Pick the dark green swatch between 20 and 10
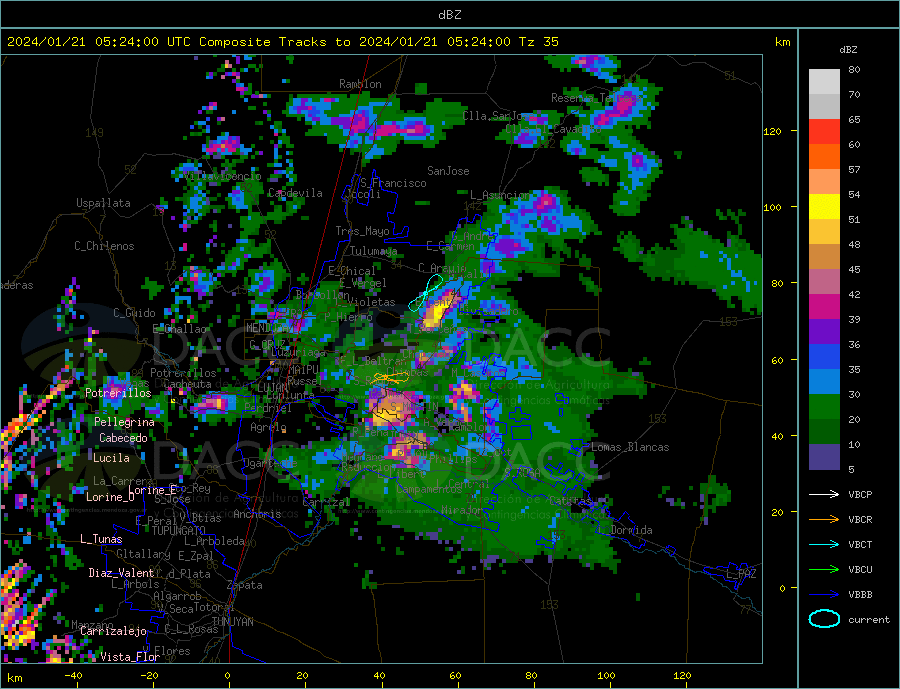This screenshot has width=900, height=689. coord(824,432)
